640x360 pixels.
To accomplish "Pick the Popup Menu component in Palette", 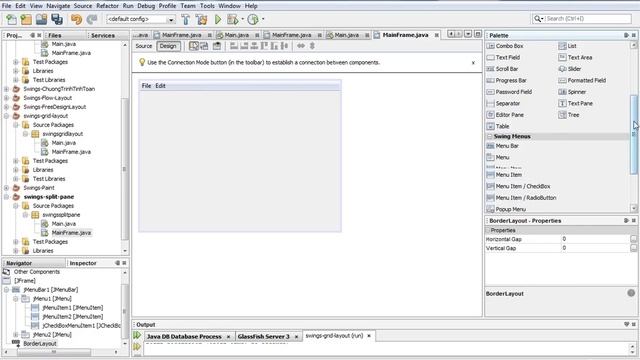I will (506, 209).
